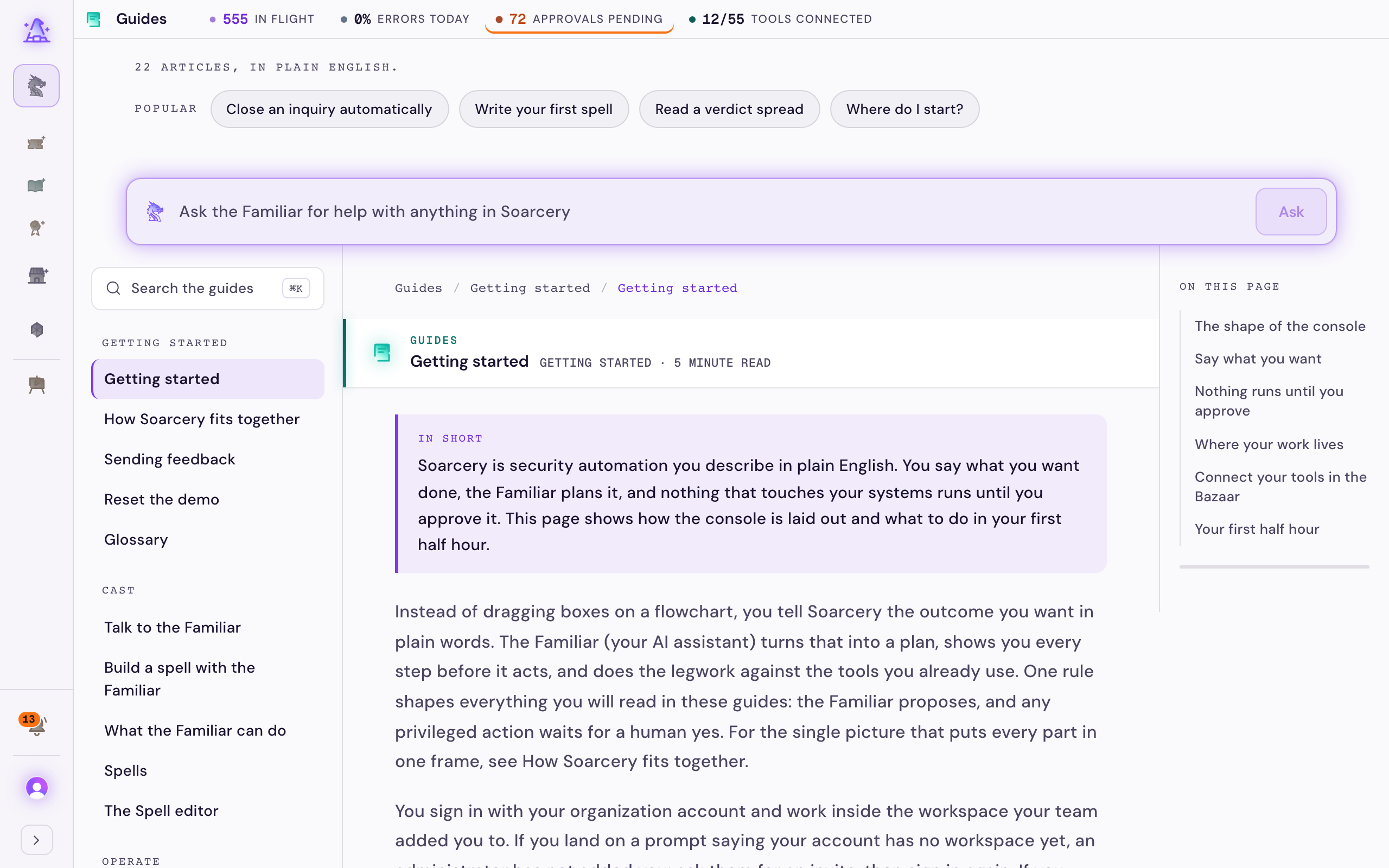Expand the sidebar with chevron button
The height and width of the screenshot is (868, 1389).
[x=36, y=840]
